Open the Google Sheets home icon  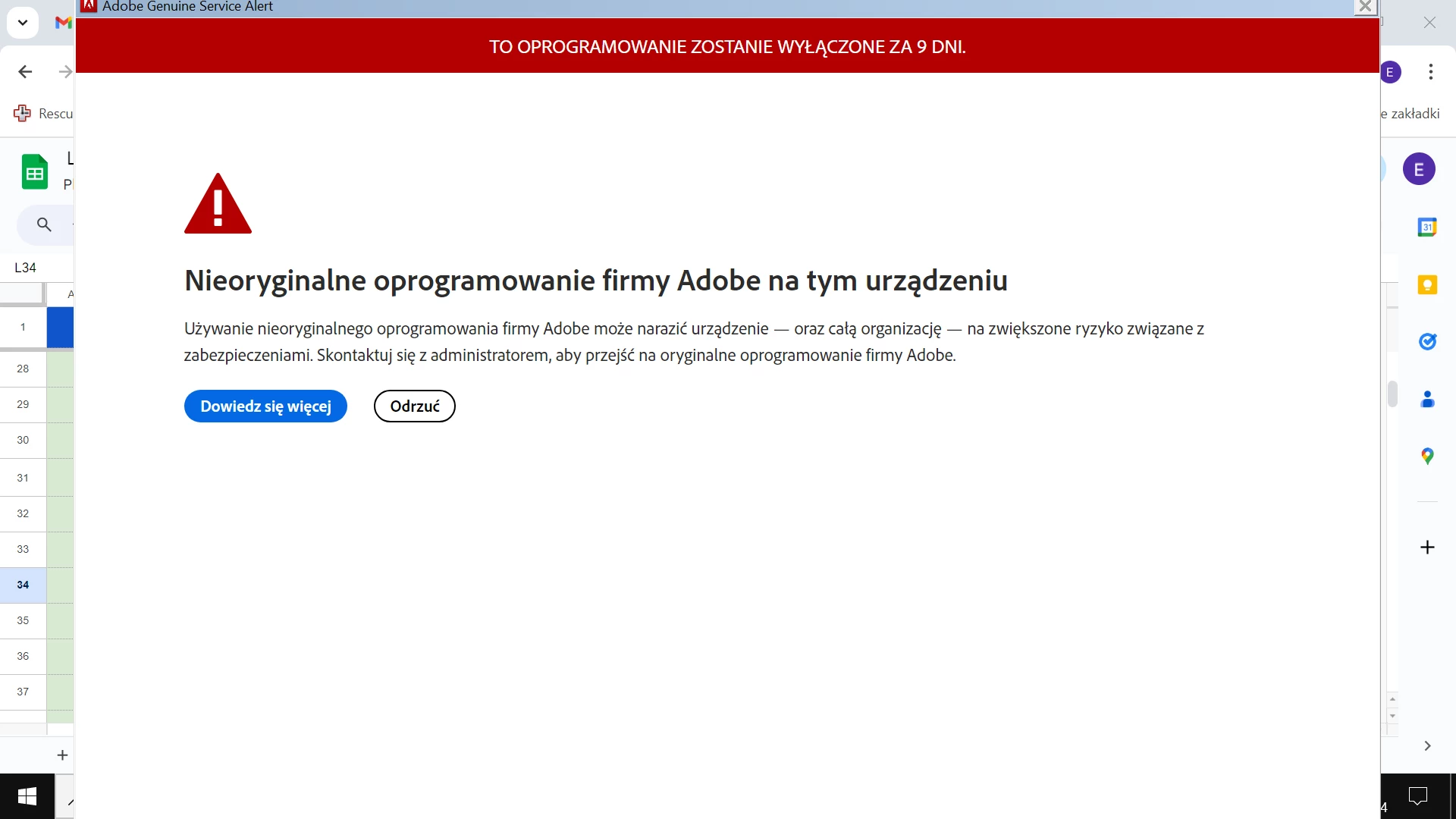pyautogui.click(x=35, y=172)
